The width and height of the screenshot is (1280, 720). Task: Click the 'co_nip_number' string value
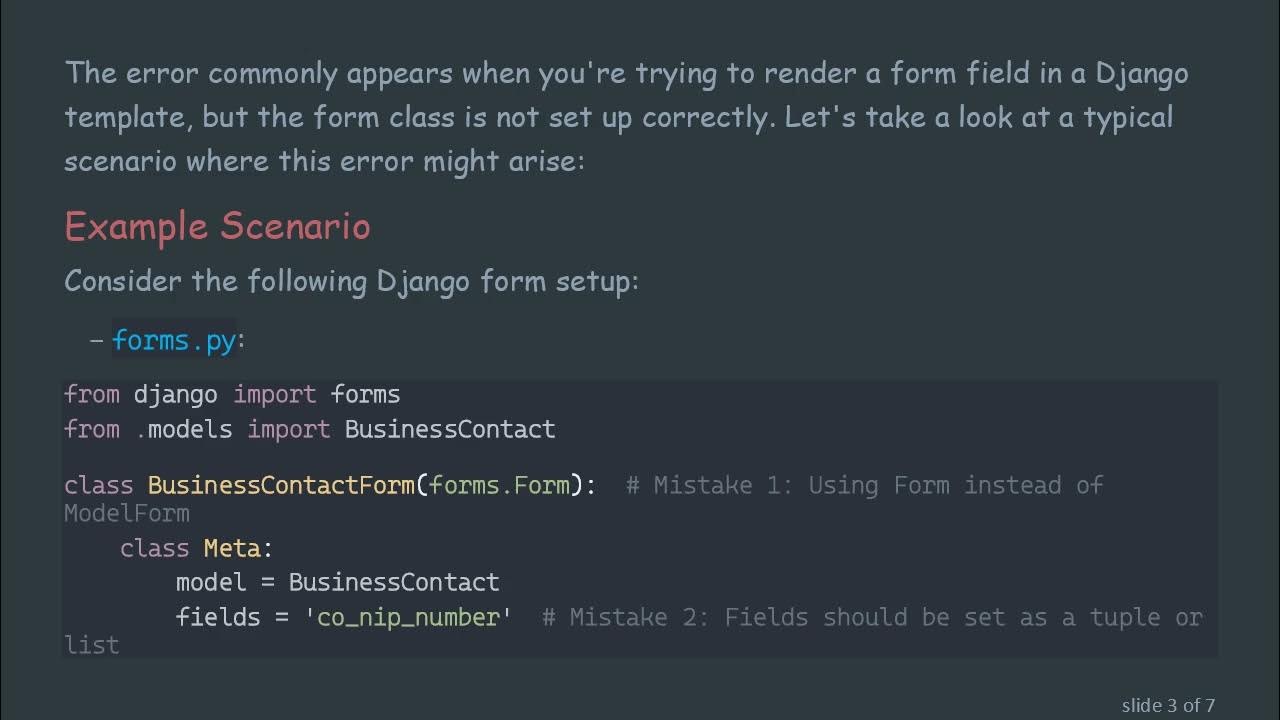[x=408, y=617]
